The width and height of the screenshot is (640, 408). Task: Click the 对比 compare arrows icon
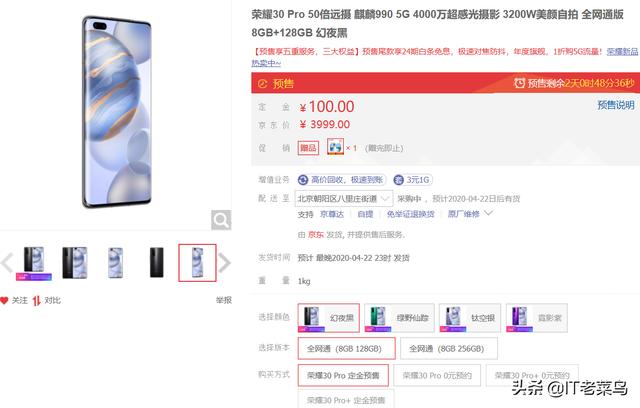[37, 301]
